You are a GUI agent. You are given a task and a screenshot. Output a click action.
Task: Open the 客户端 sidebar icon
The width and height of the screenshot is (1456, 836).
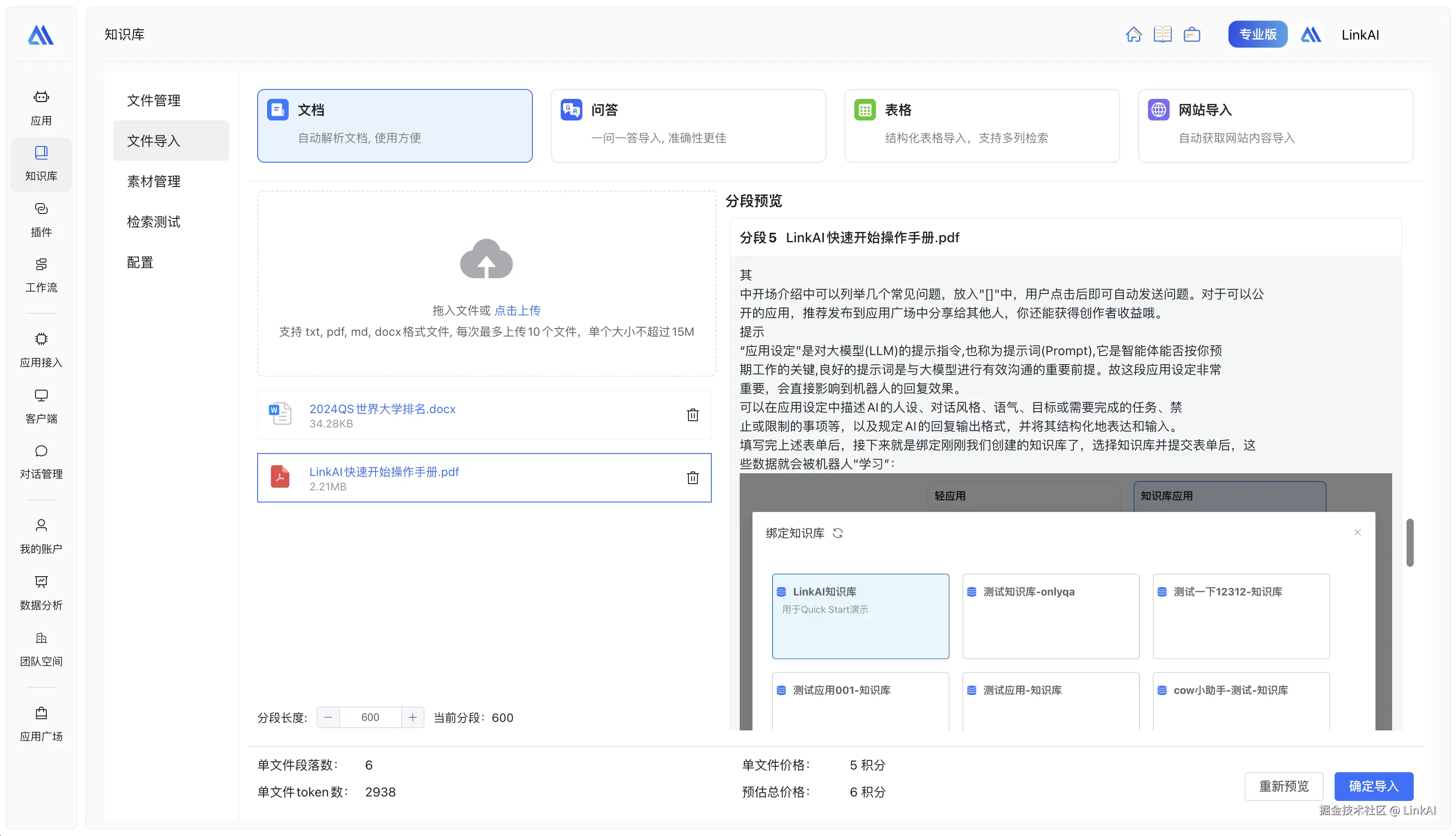(x=41, y=405)
